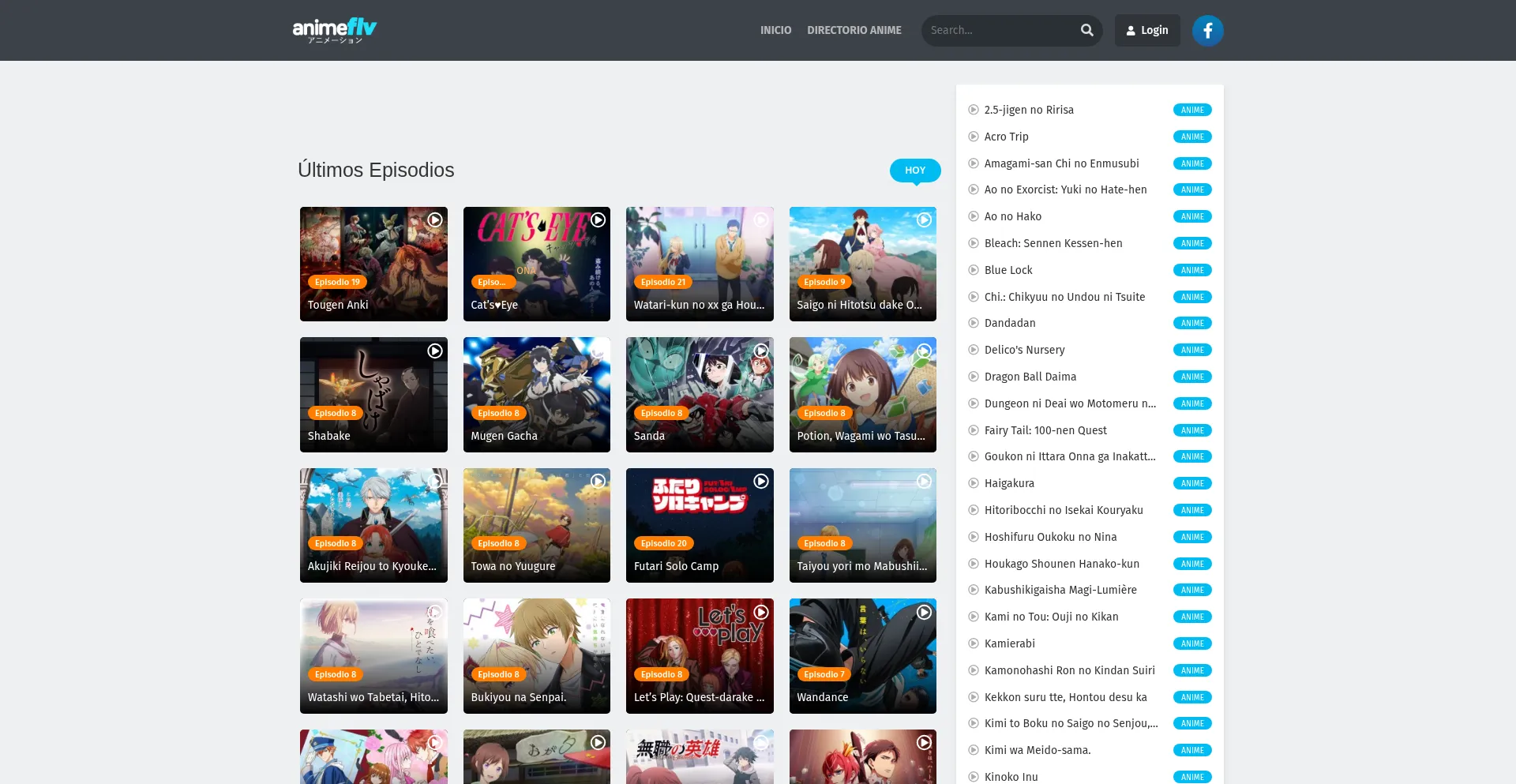The image size is (1516, 784).
Task: Open the Mugen Gacha episode thumbnail
Action: [x=536, y=394]
